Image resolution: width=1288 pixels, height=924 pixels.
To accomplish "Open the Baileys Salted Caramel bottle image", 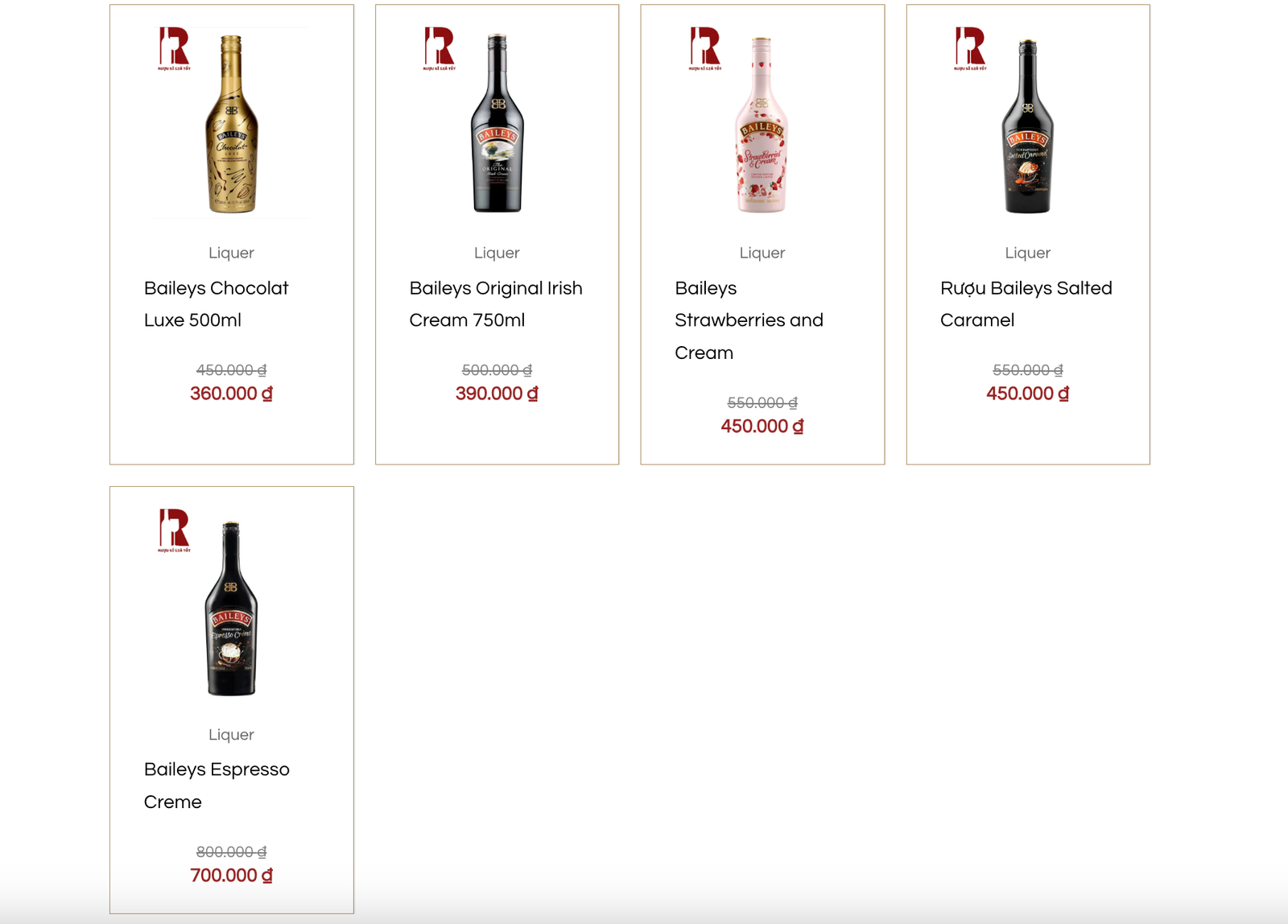I will (x=1028, y=126).
